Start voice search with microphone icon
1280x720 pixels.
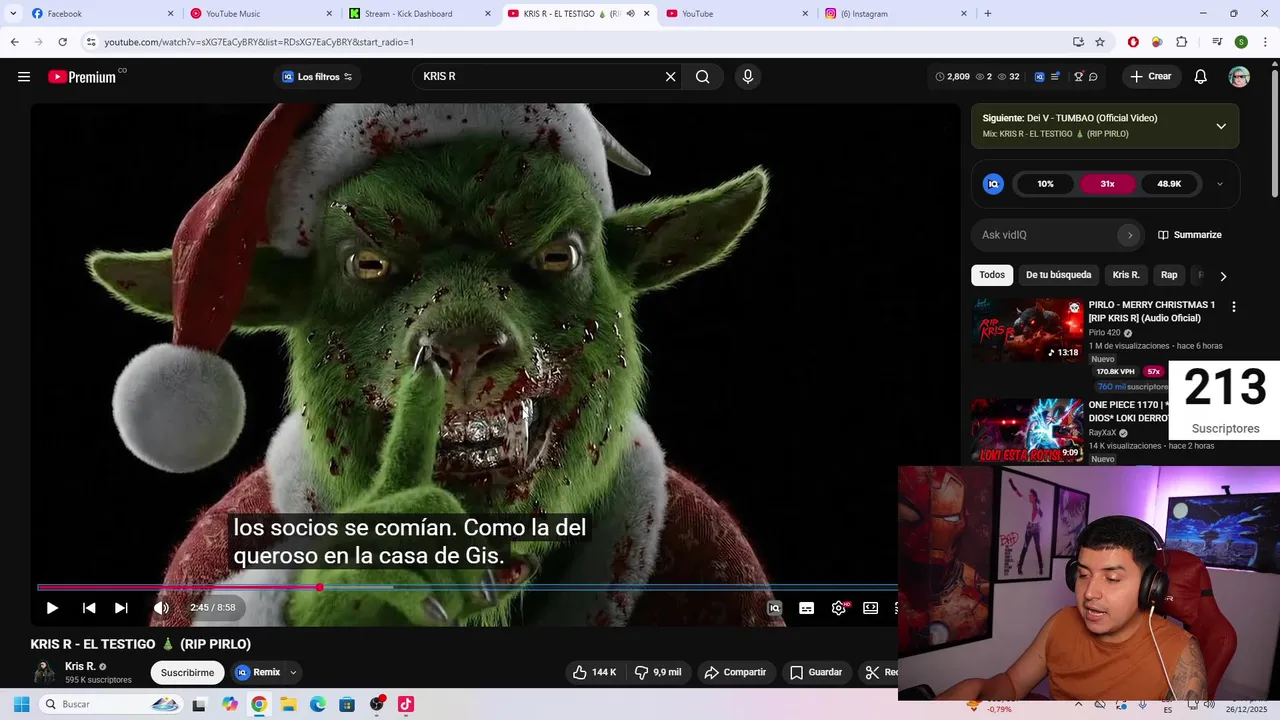[x=747, y=77]
